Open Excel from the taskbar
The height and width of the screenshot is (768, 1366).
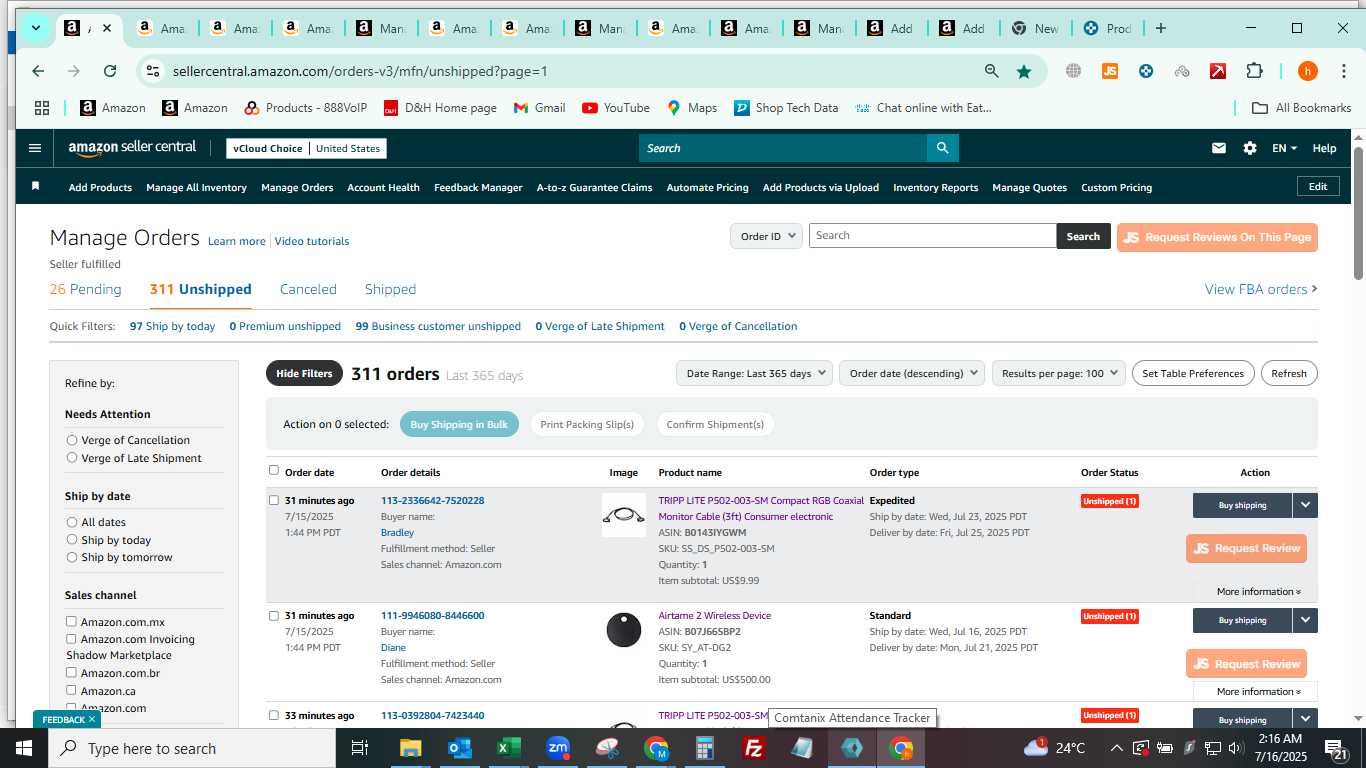click(509, 748)
